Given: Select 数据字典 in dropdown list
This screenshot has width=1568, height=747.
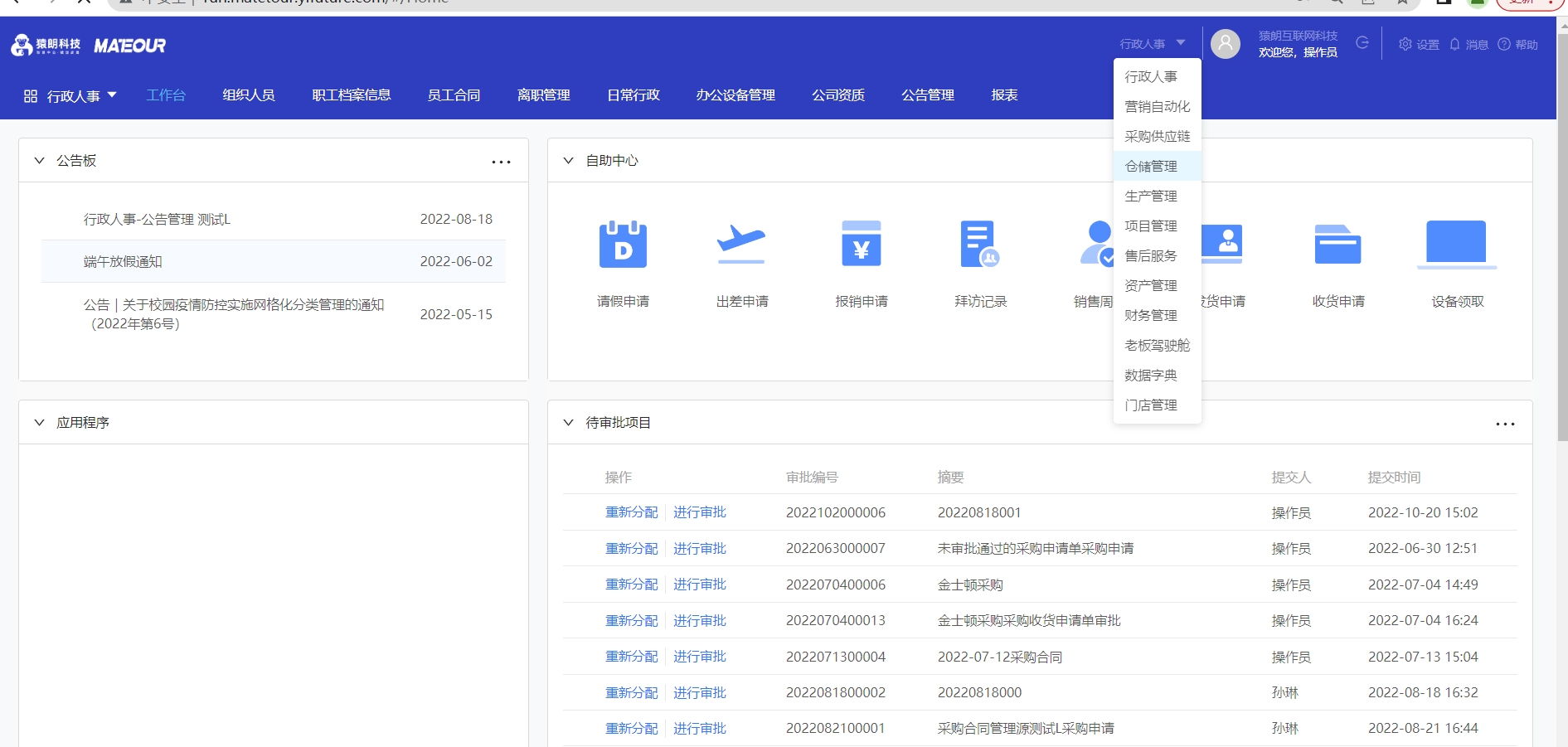Looking at the screenshot, I should pyautogui.click(x=1157, y=375).
